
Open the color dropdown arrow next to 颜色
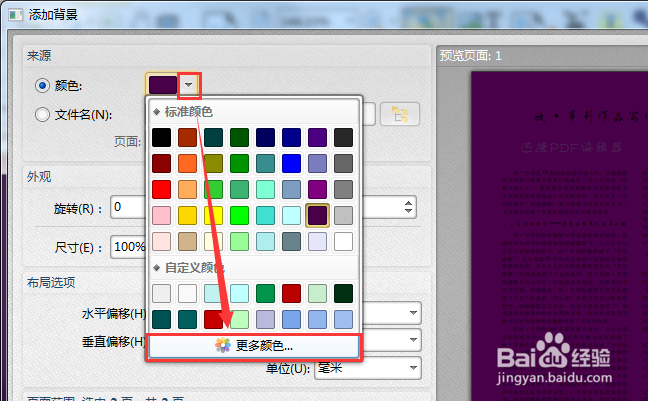[x=189, y=85]
